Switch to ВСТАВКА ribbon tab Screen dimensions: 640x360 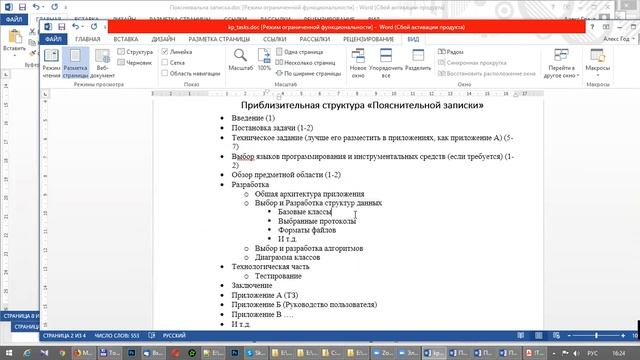(x=126, y=39)
